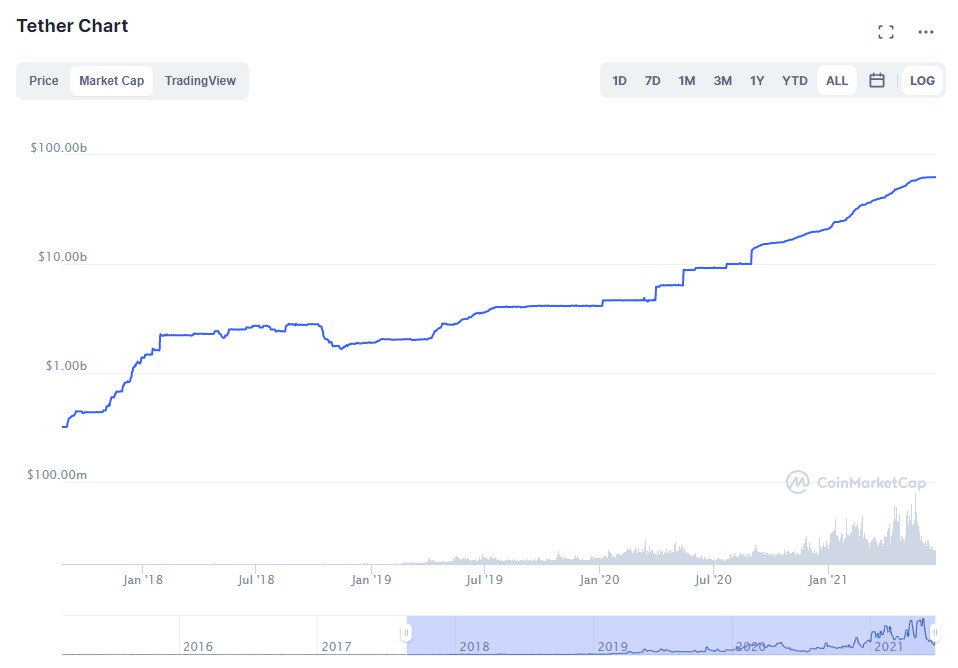
Task: Set the time range to 1M
Action: click(687, 81)
